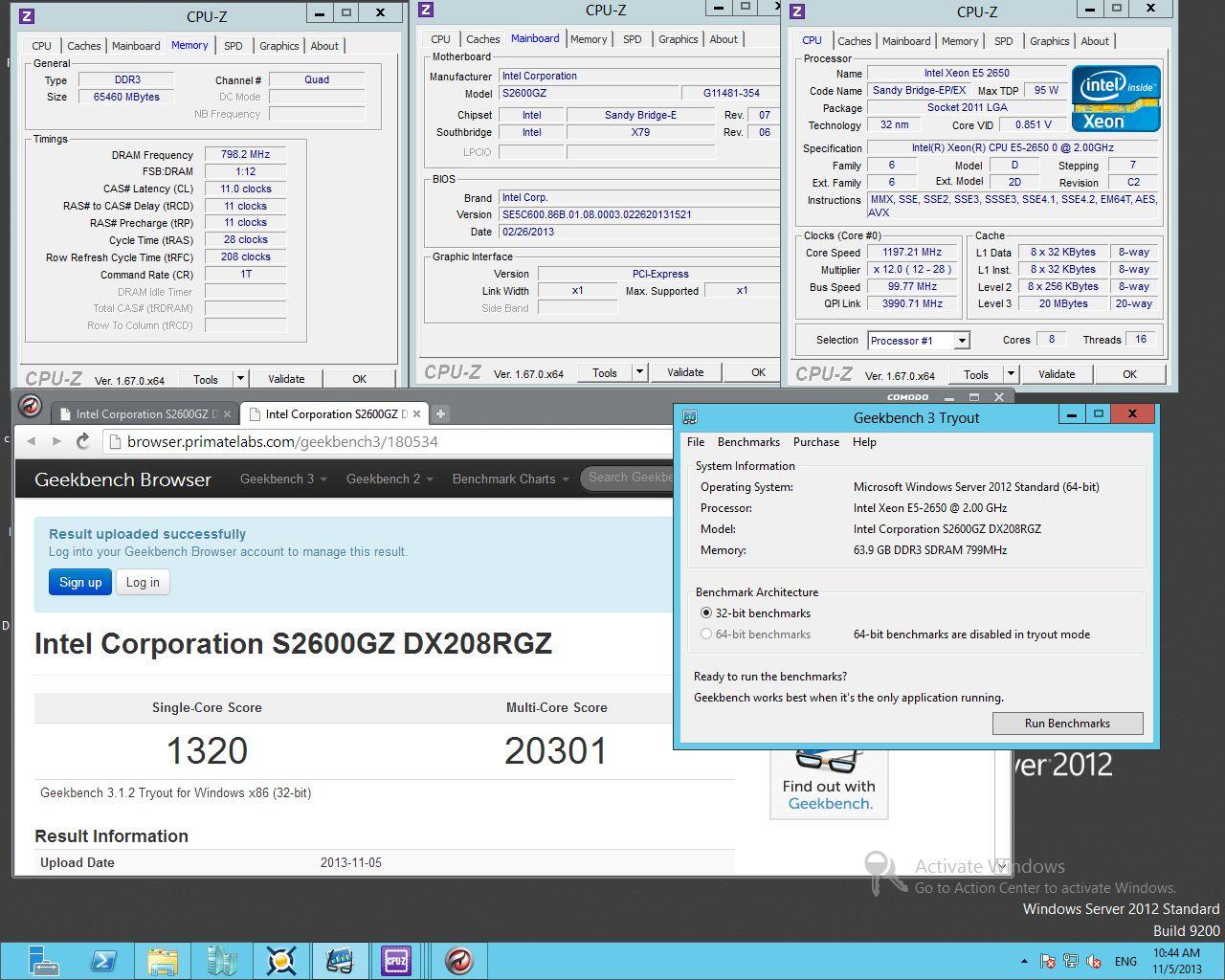1225x980 pixels.
Task: Click the network tray icon
Action: point(1071,961)
